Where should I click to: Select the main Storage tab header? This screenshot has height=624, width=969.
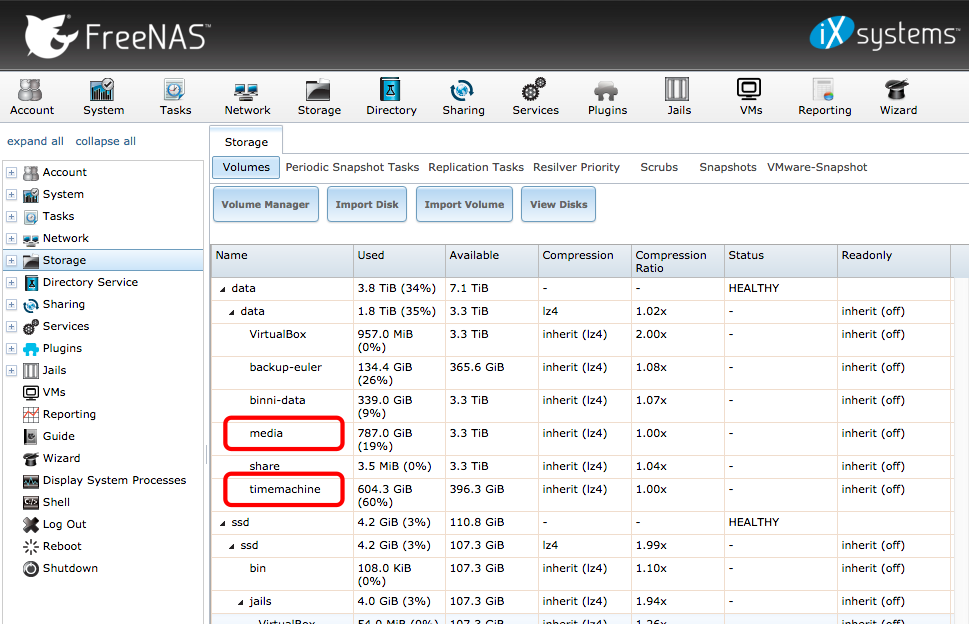coord(246,141)
